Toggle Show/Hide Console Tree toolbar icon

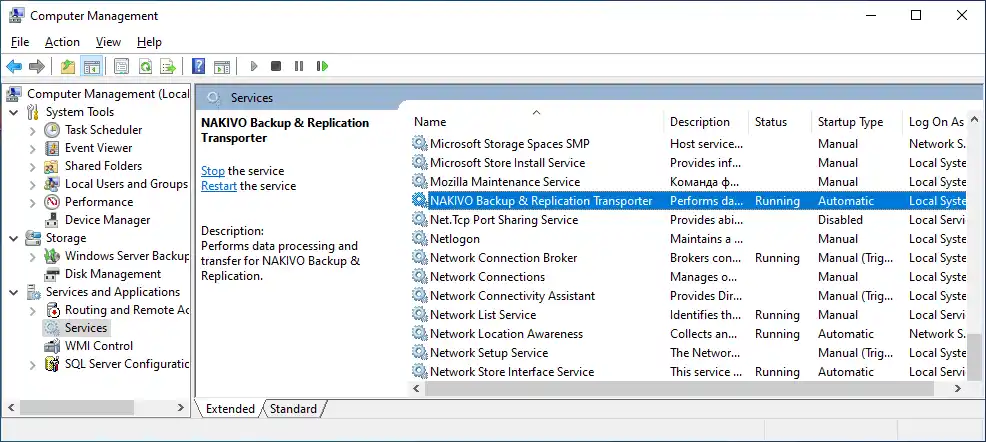[x=92, y=66]
